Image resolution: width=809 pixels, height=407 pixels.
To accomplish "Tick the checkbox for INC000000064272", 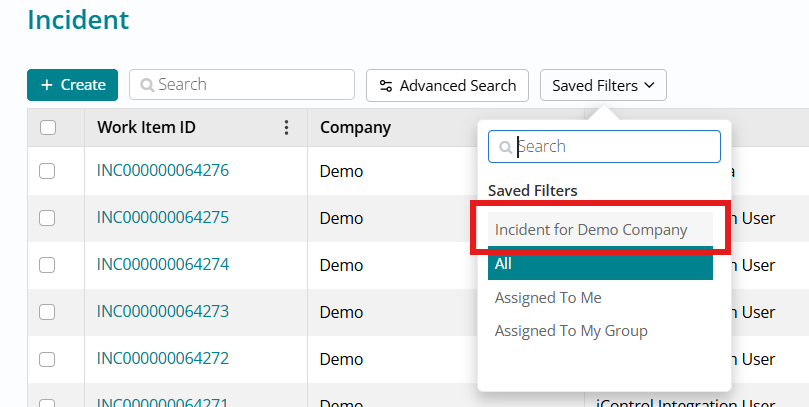I will [47, 359].
